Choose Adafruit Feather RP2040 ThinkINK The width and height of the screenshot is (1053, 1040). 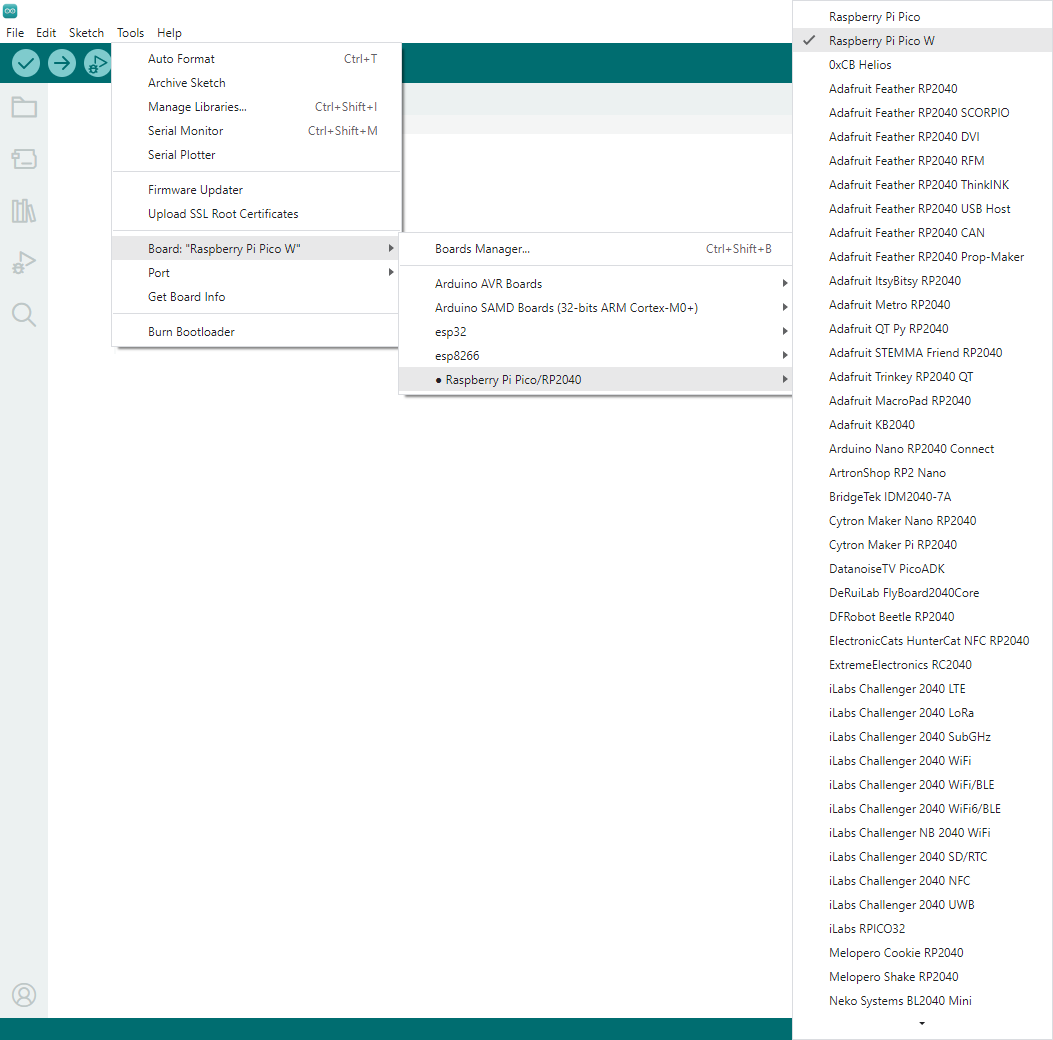(x=923, y=185)
